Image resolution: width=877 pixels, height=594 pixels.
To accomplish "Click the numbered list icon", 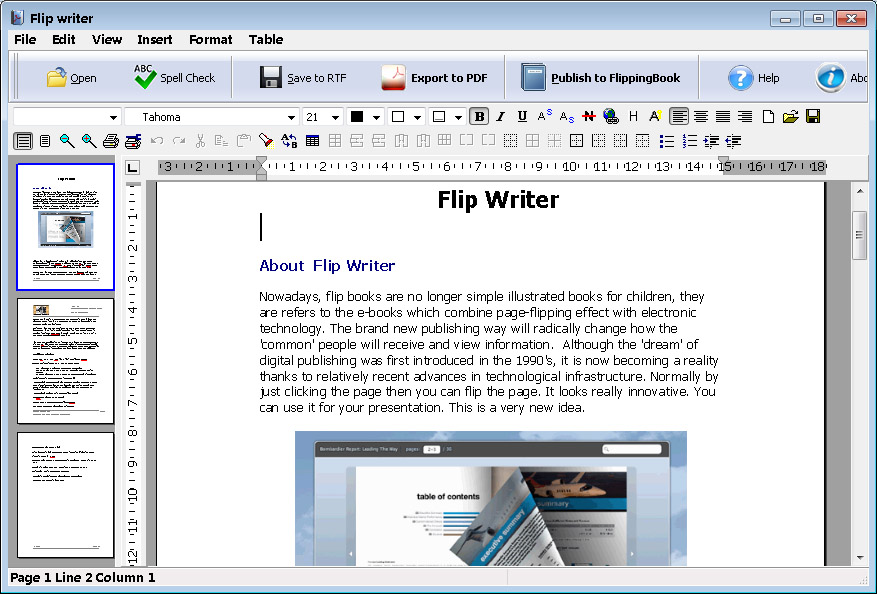I will [x=689, y=141].
